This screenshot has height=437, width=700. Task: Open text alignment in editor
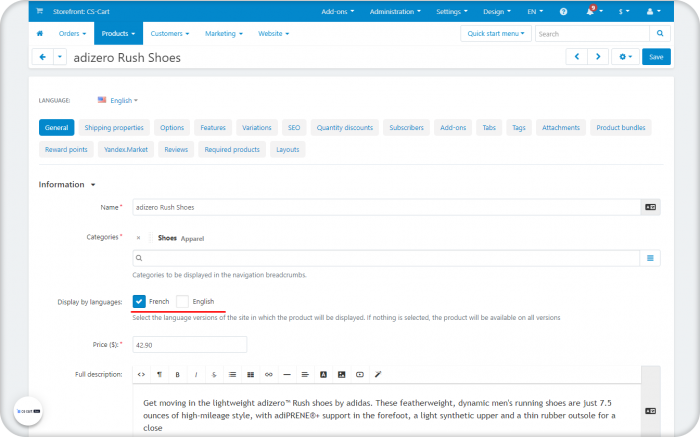(305, 375)
